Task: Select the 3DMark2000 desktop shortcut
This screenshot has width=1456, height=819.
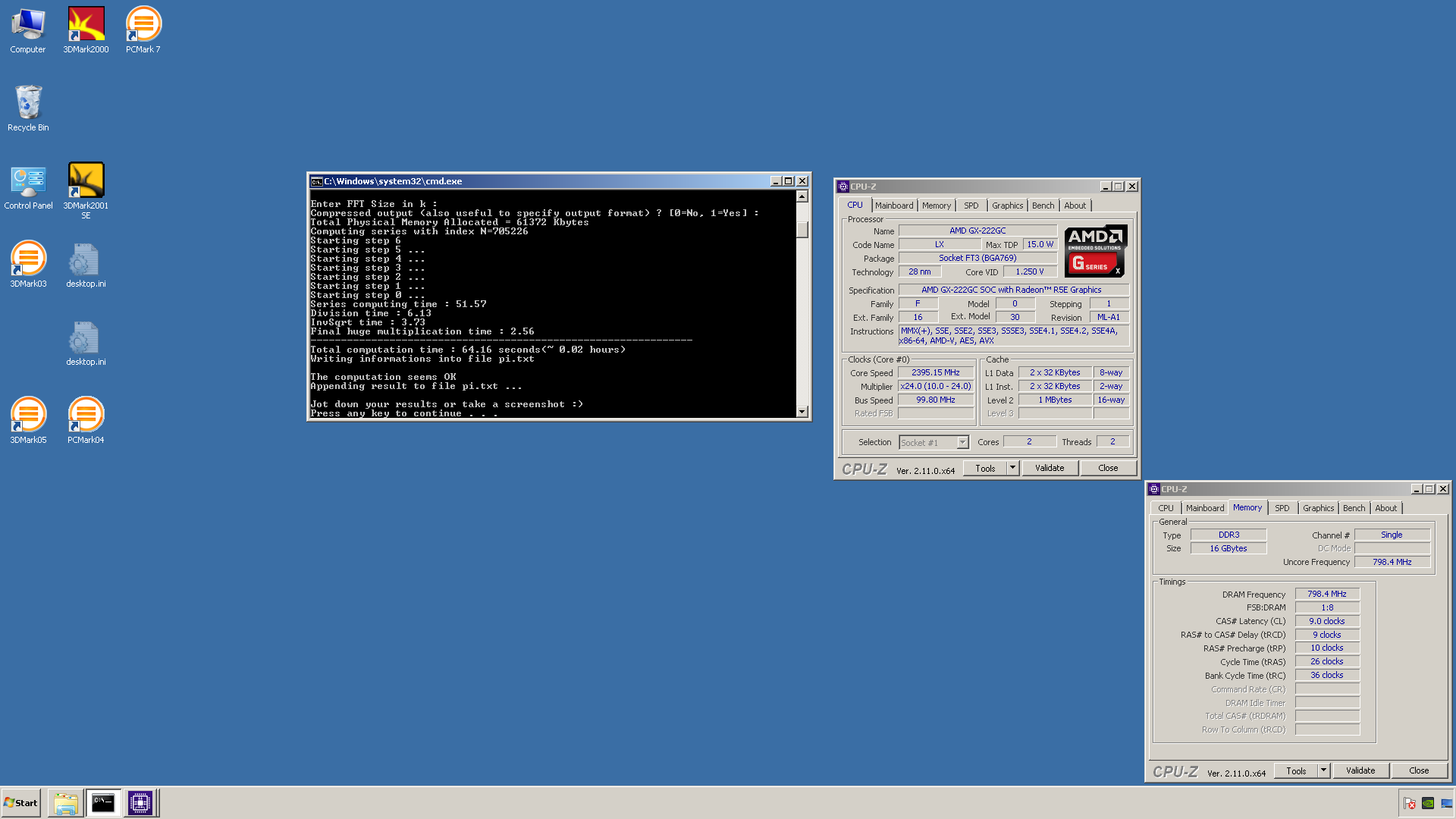Action: pyautogui.click(x=86, y=30)
